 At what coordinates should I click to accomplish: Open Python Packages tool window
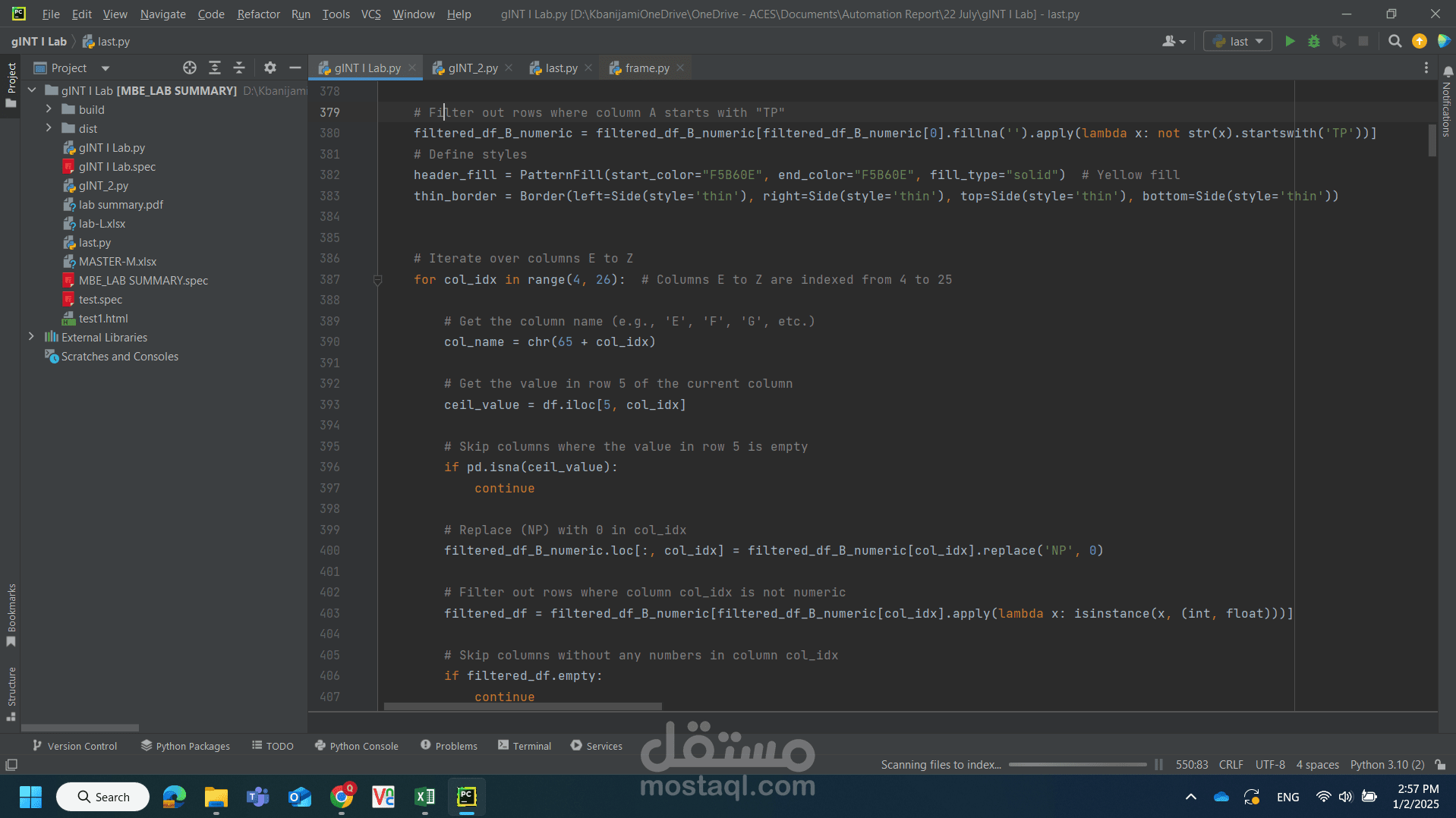coord(185,746)
